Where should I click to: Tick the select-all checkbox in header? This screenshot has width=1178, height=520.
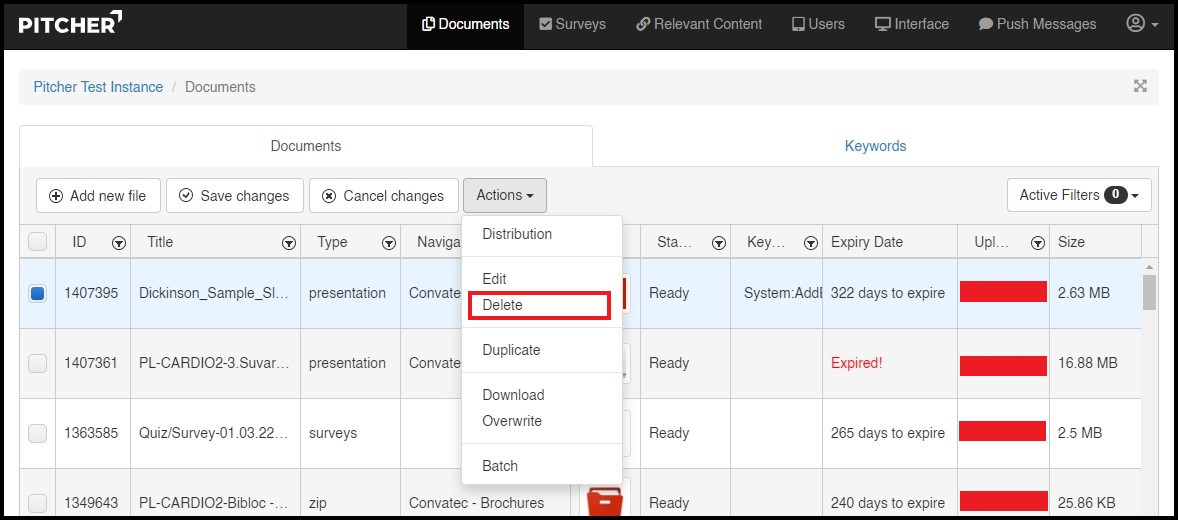(x=37, y=242)
